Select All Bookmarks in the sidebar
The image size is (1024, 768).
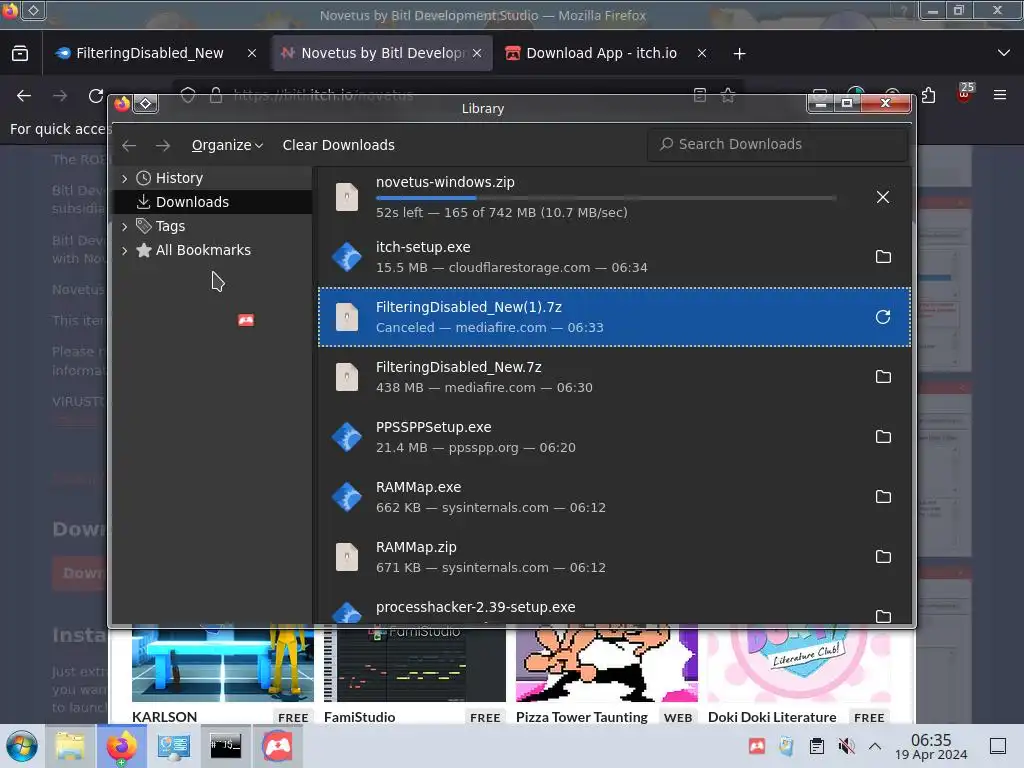tap(212, 250)
